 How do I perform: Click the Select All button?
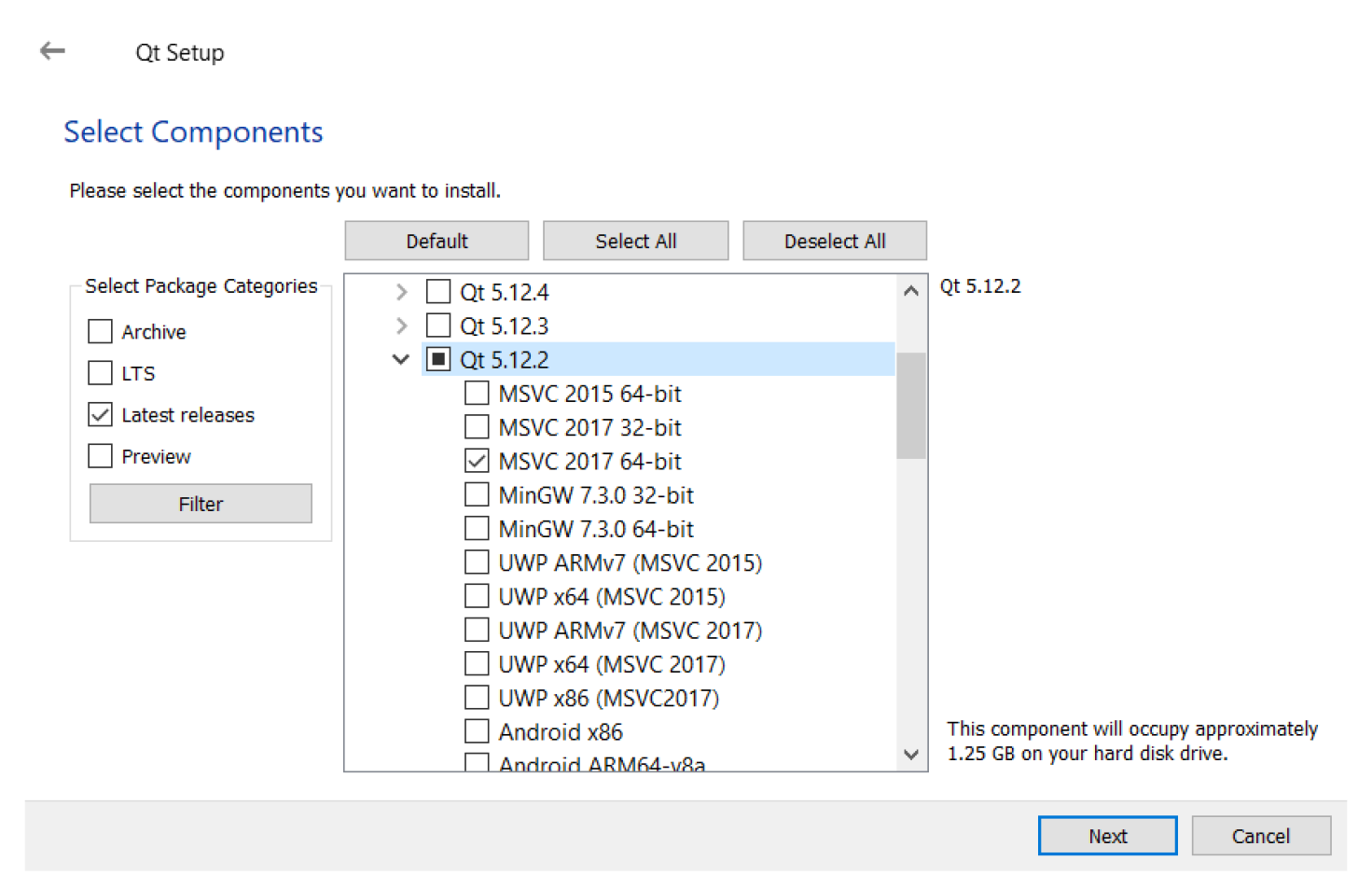click(635, 241)
